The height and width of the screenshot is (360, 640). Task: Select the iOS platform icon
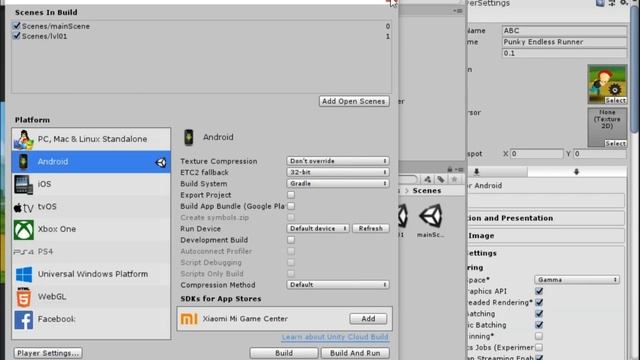coord(23,184)
